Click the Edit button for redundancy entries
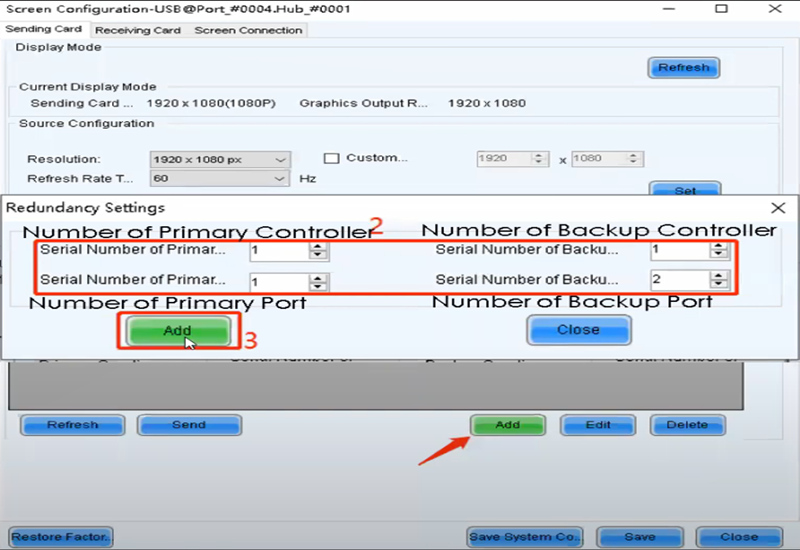This screenshot has width=800, height=550. point(598,425)
